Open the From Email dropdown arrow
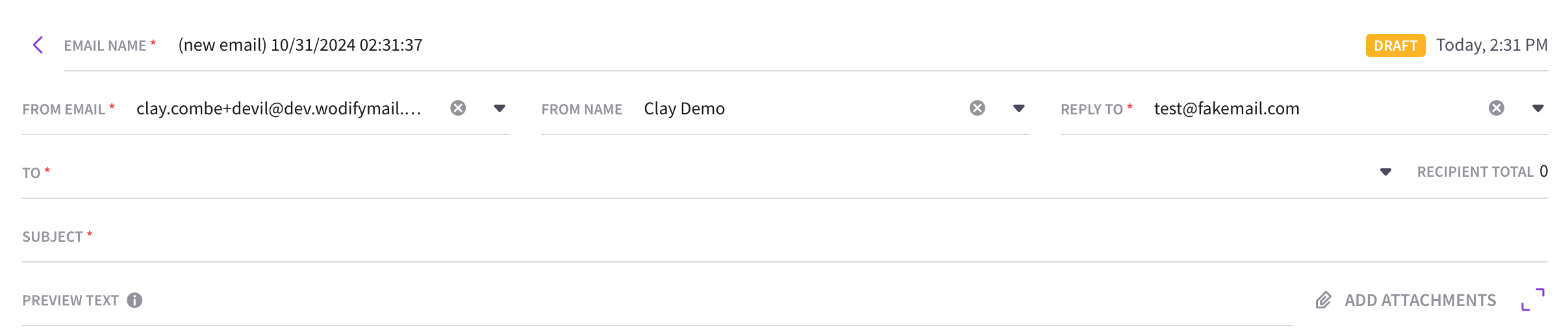1568x334 pixels. coord(499,109)
